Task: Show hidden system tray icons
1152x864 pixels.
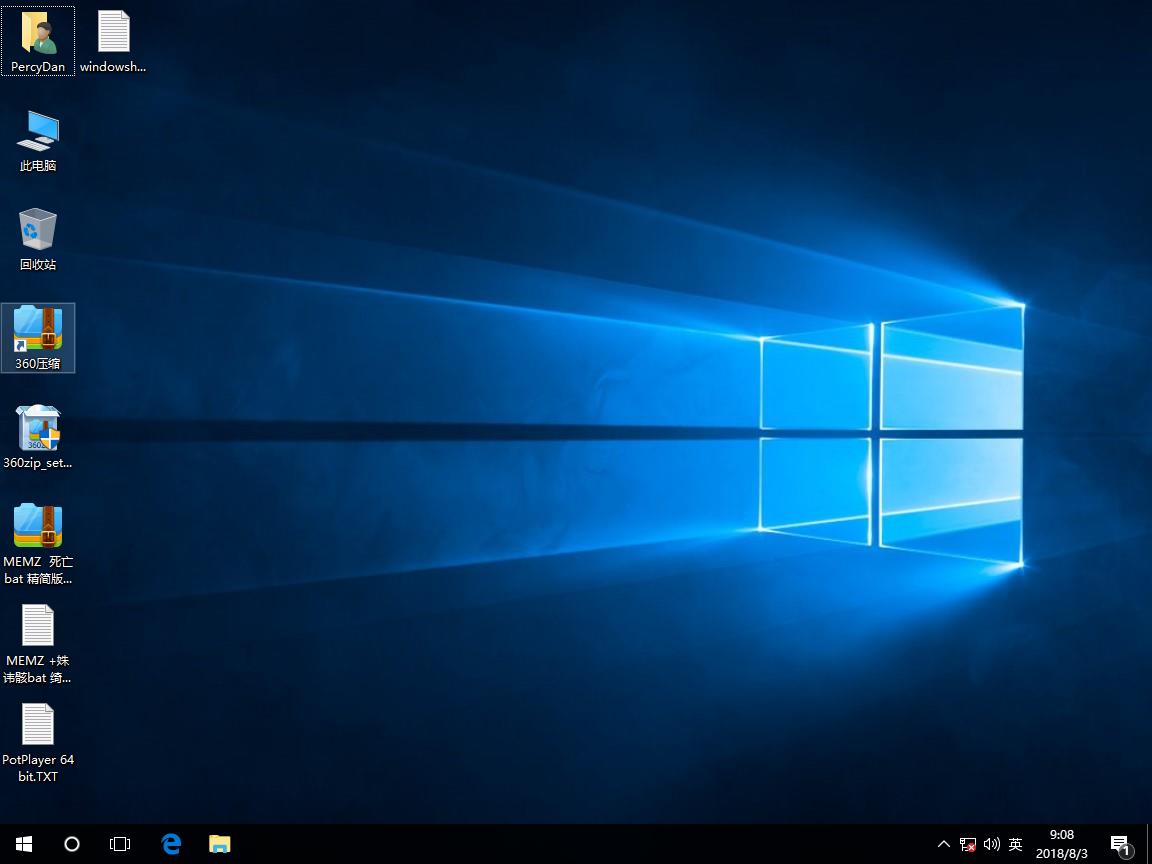Action: [944, 844]
